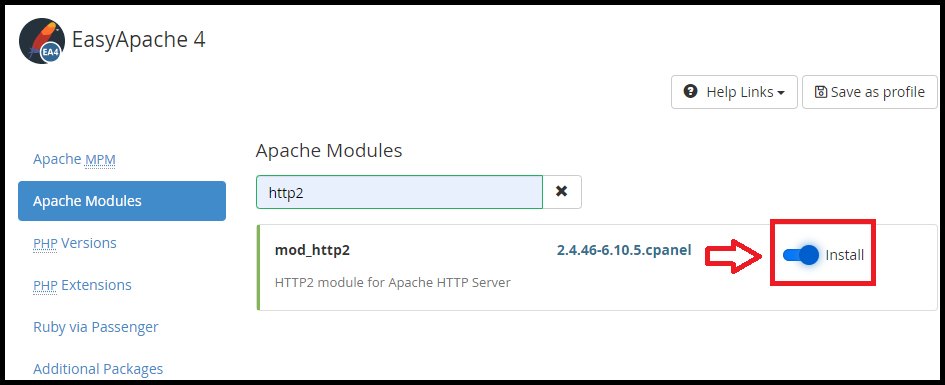
Task: Click the Apache Modules page heading
Action: [328, 150]
